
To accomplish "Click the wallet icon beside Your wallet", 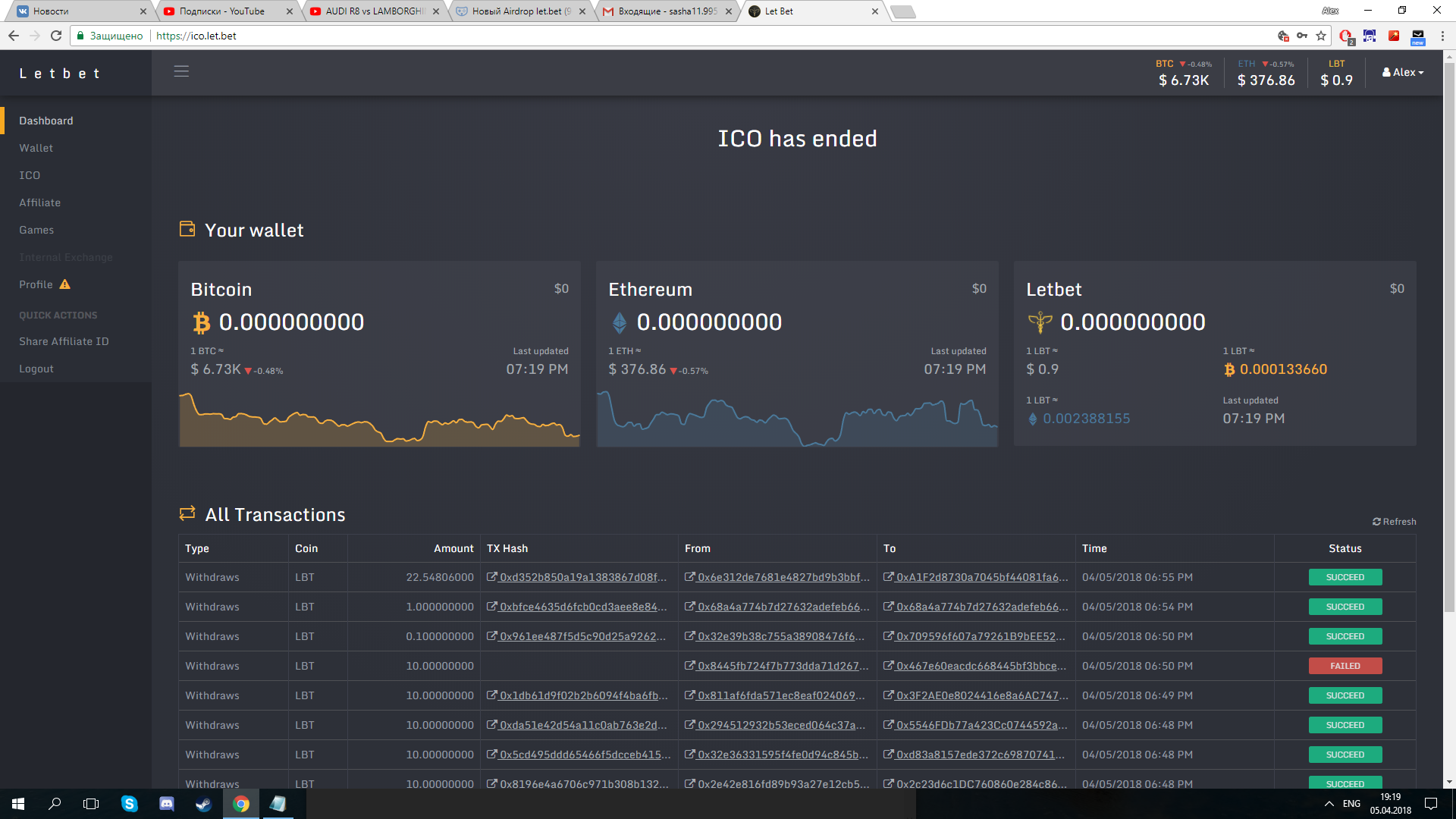I will point(187,229).
